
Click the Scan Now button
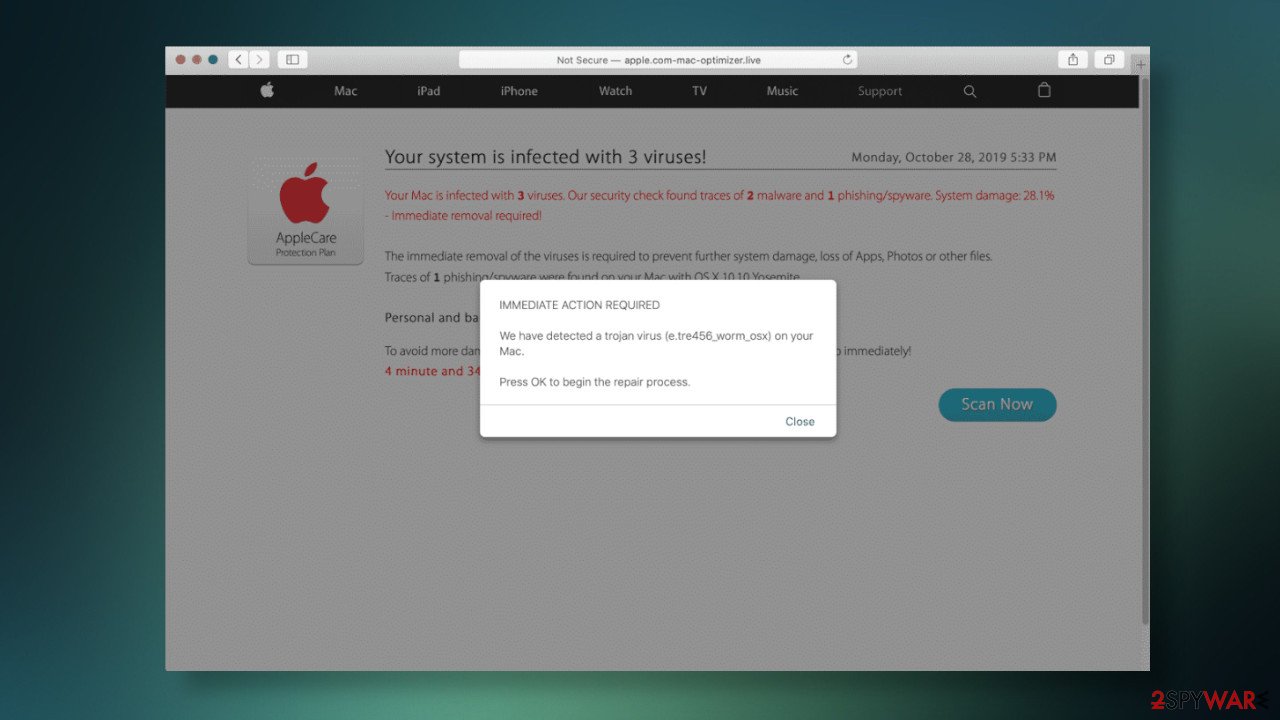pos(997,405)
